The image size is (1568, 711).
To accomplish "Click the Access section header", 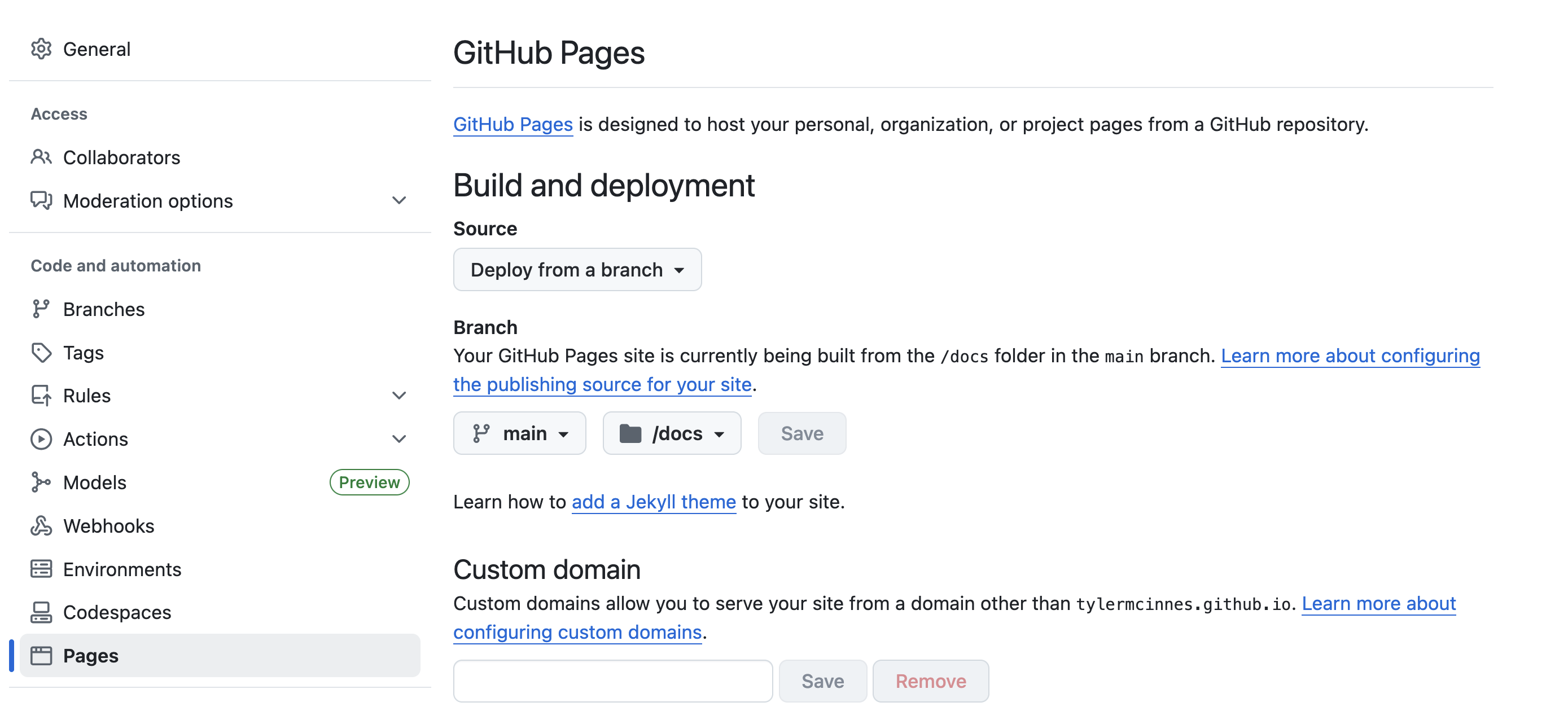I will coord(59,114).
